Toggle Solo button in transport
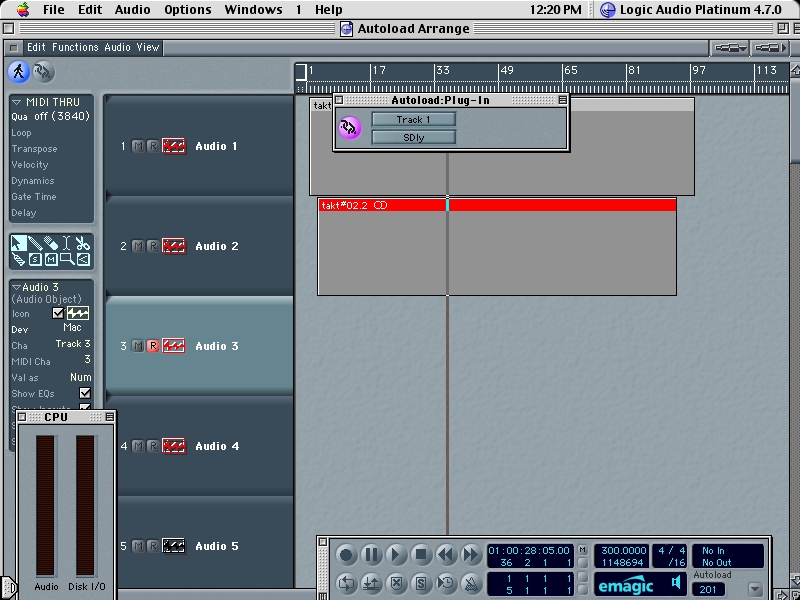This screenshot has height=600, width=800. coord(421,583)
